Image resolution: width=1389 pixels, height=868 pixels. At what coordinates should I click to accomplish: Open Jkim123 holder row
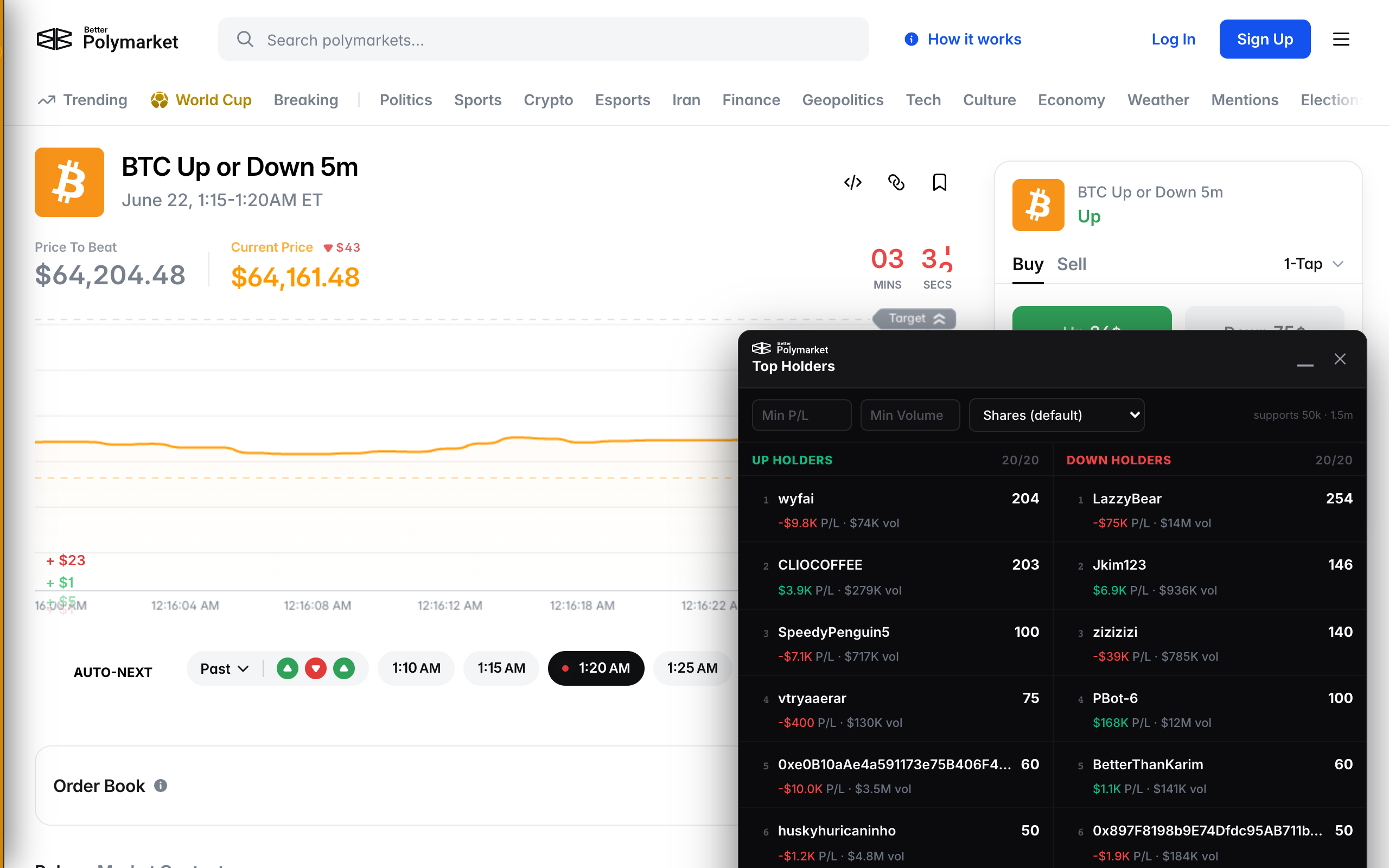click(x=1210, y=576)
